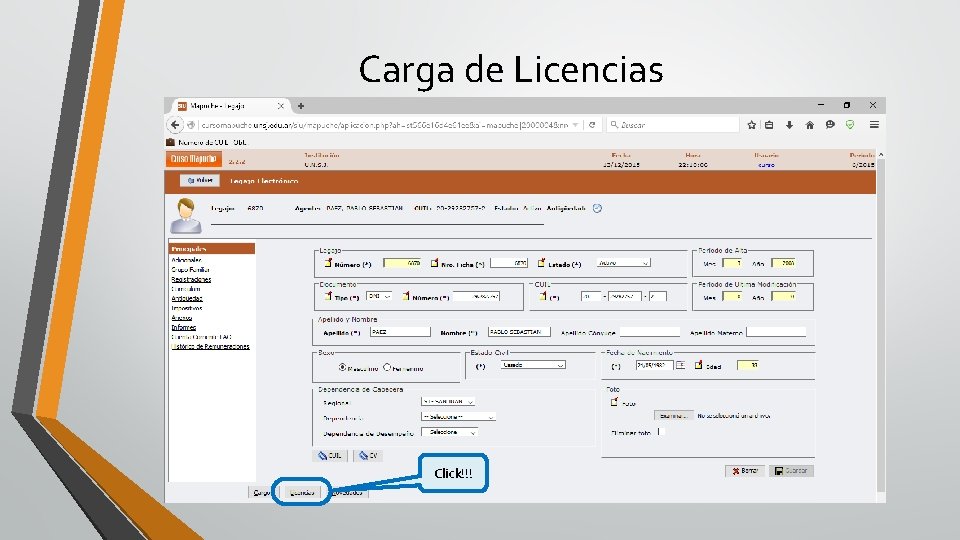
Task: Click the green shield extension icon
Action: [850, 125]
